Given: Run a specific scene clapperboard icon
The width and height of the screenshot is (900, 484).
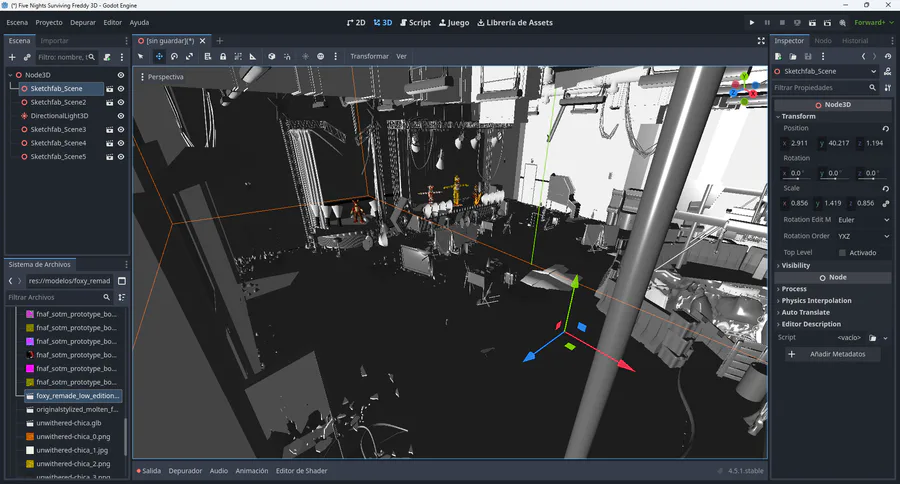Looking at the screenshot, I should pyautogui.click(x=827, y=22).
